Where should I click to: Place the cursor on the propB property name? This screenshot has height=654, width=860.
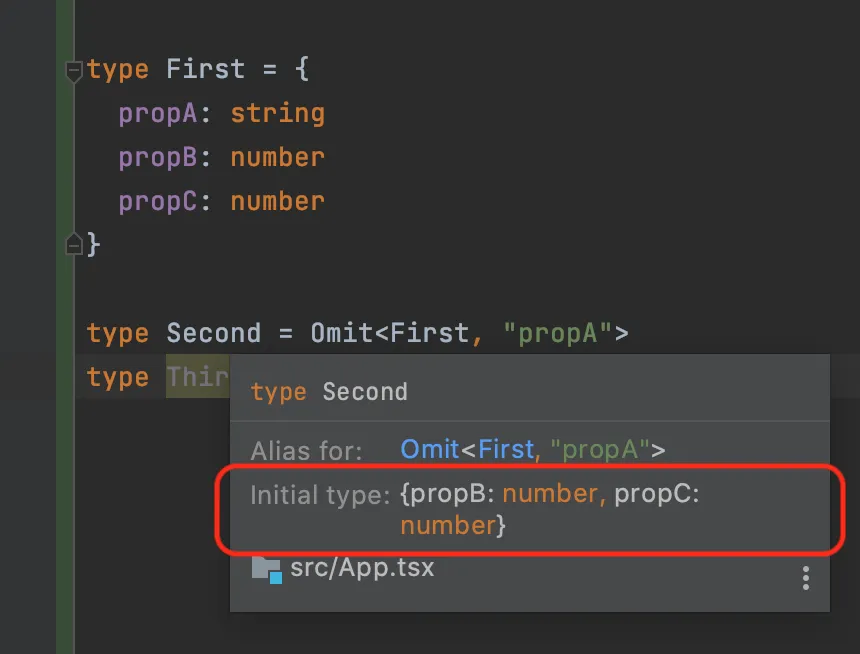(x=158, y=157)
